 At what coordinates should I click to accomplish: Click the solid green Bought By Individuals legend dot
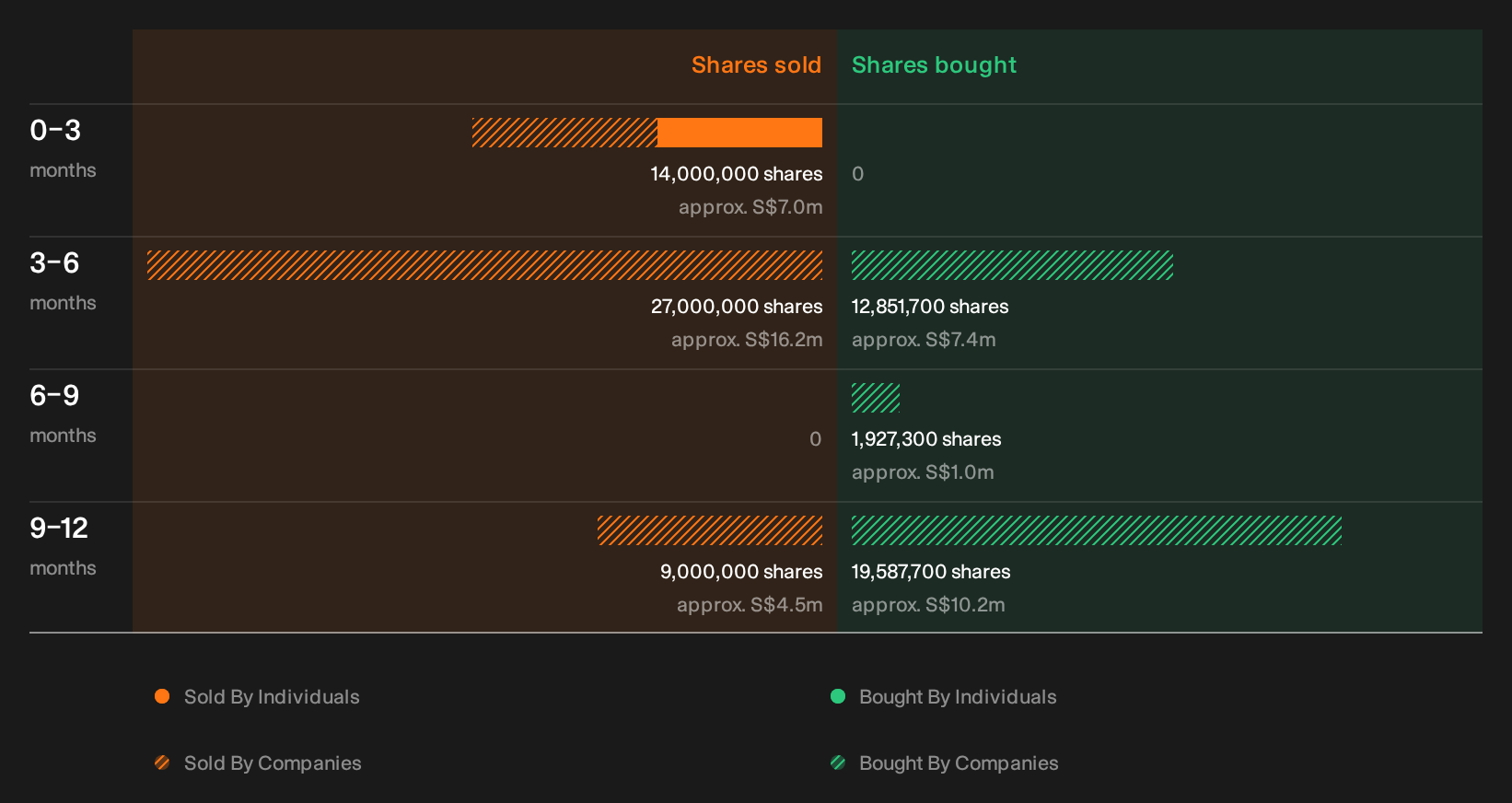tap(838, 696)
